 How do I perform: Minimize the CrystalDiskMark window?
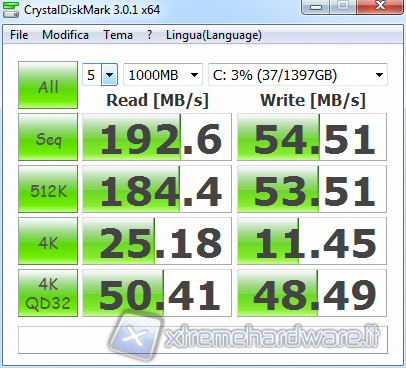[316, 7]
